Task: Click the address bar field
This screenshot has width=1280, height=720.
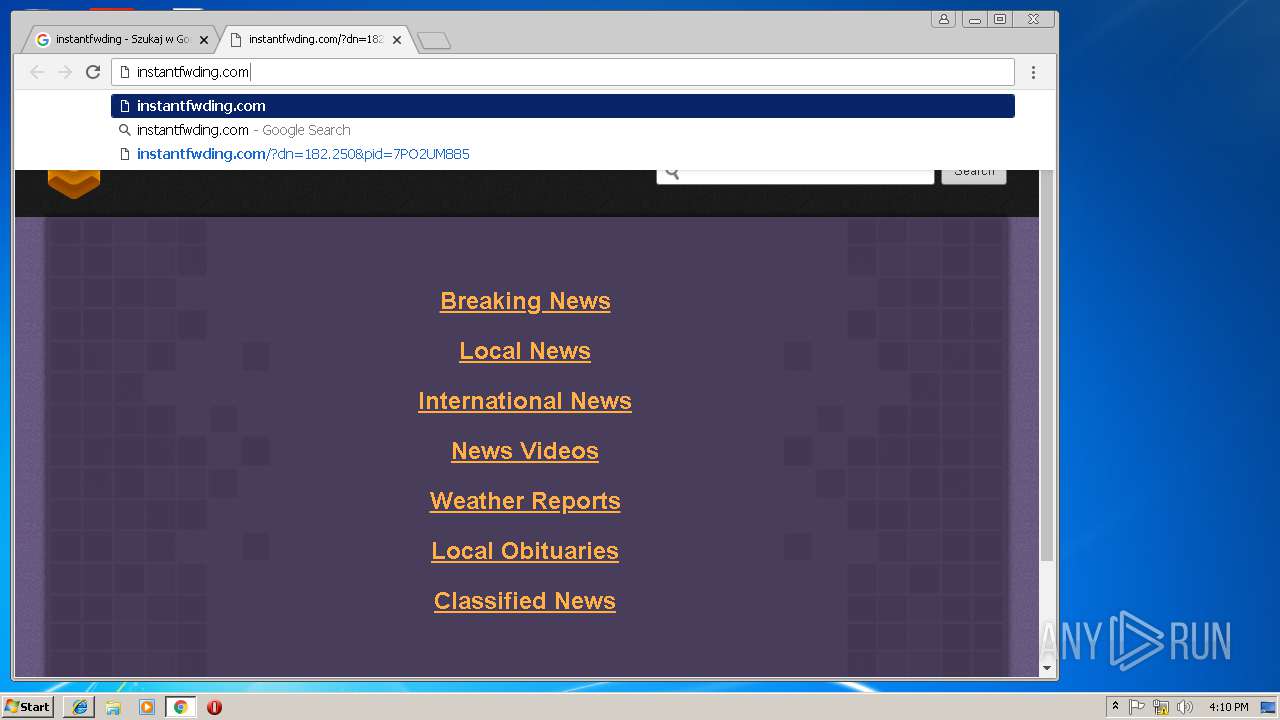Action: pyautogui.click(x=563, y=72)
